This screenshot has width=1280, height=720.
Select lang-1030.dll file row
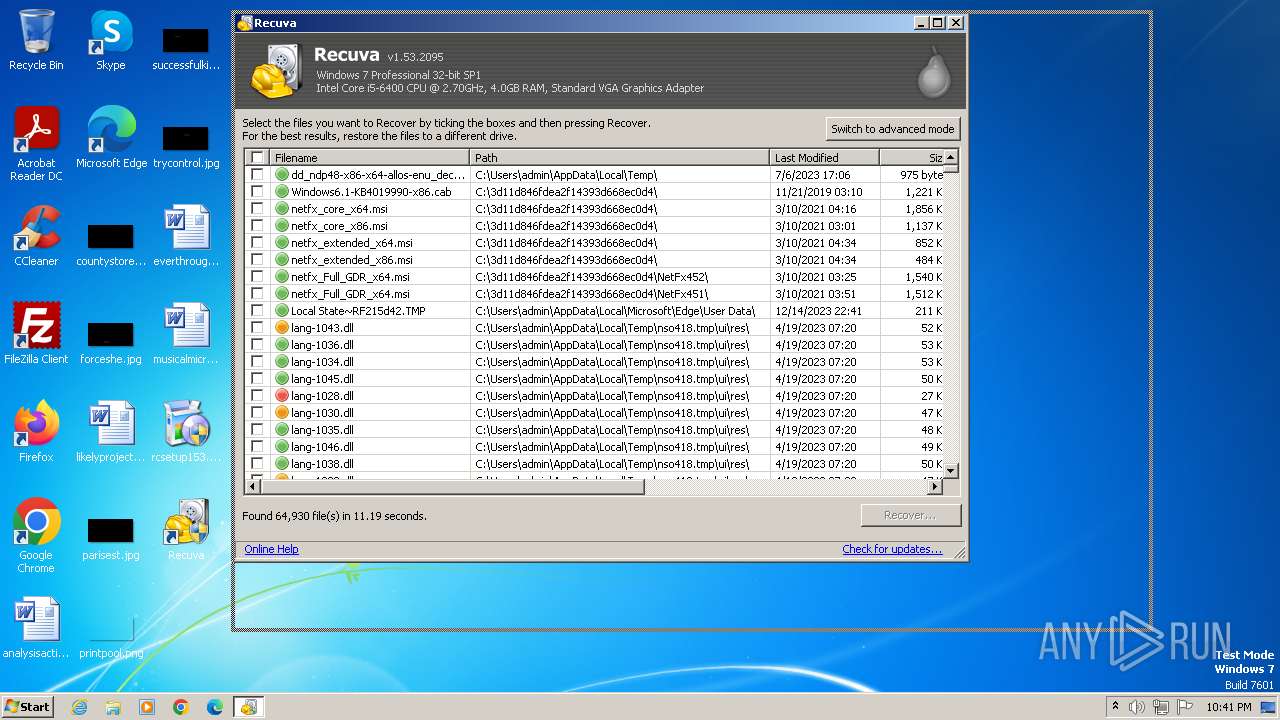(x=594, y=413)
